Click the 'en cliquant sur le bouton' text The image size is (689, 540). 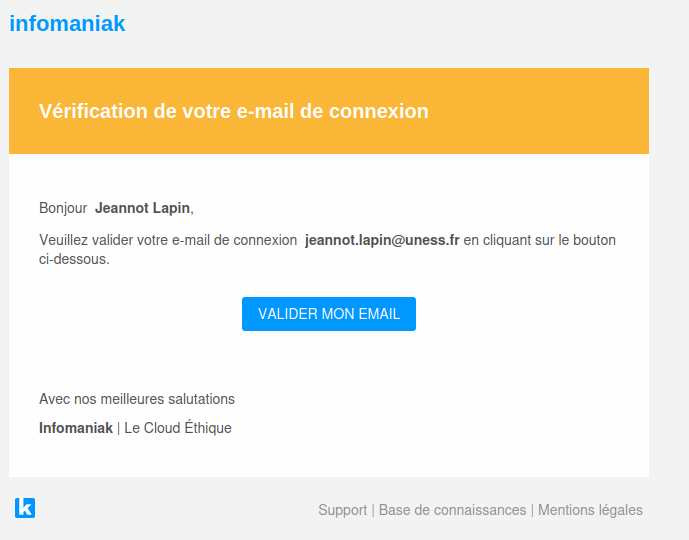(540, 240)
